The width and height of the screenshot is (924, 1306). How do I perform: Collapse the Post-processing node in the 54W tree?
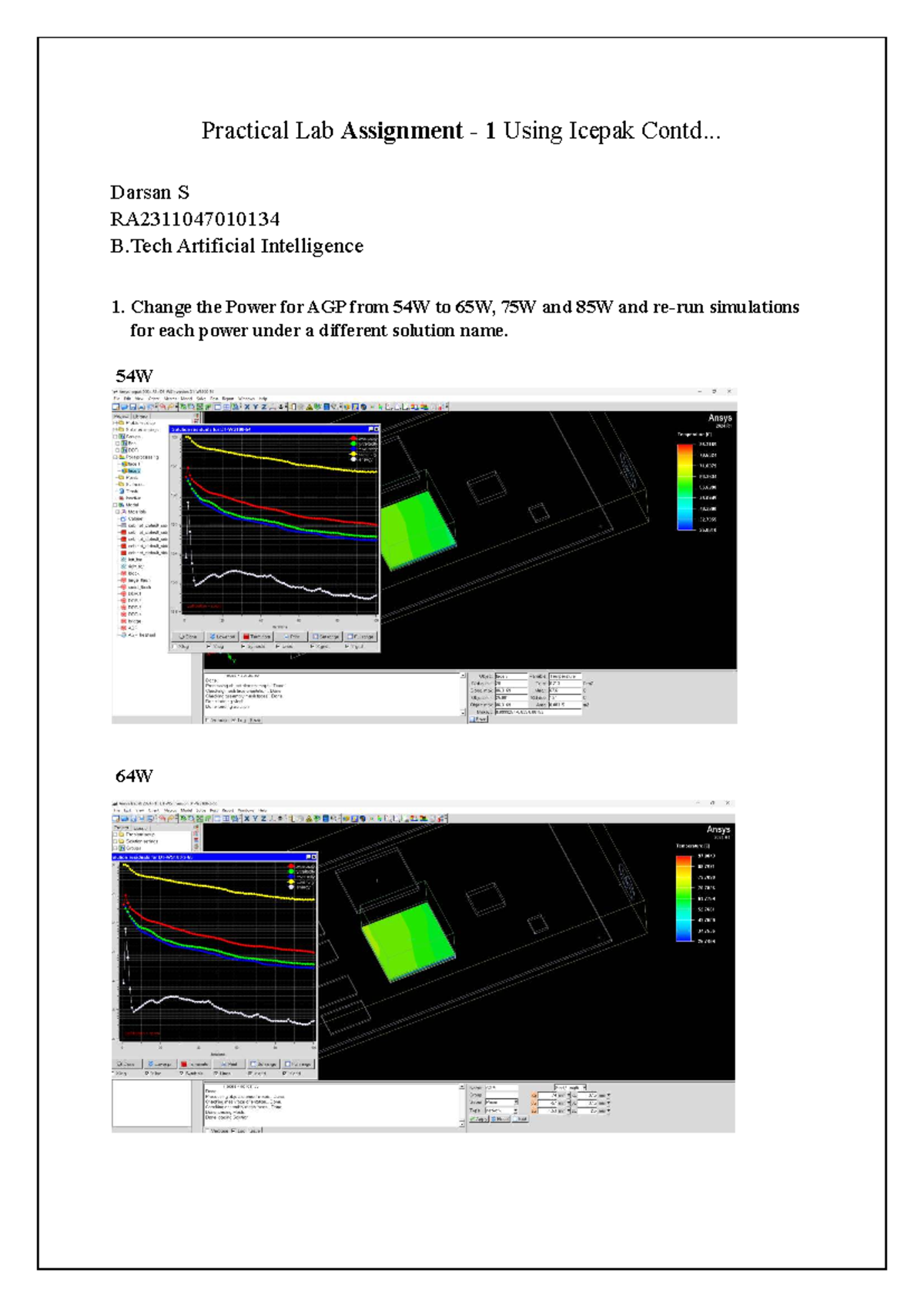[x=115, y=457]
